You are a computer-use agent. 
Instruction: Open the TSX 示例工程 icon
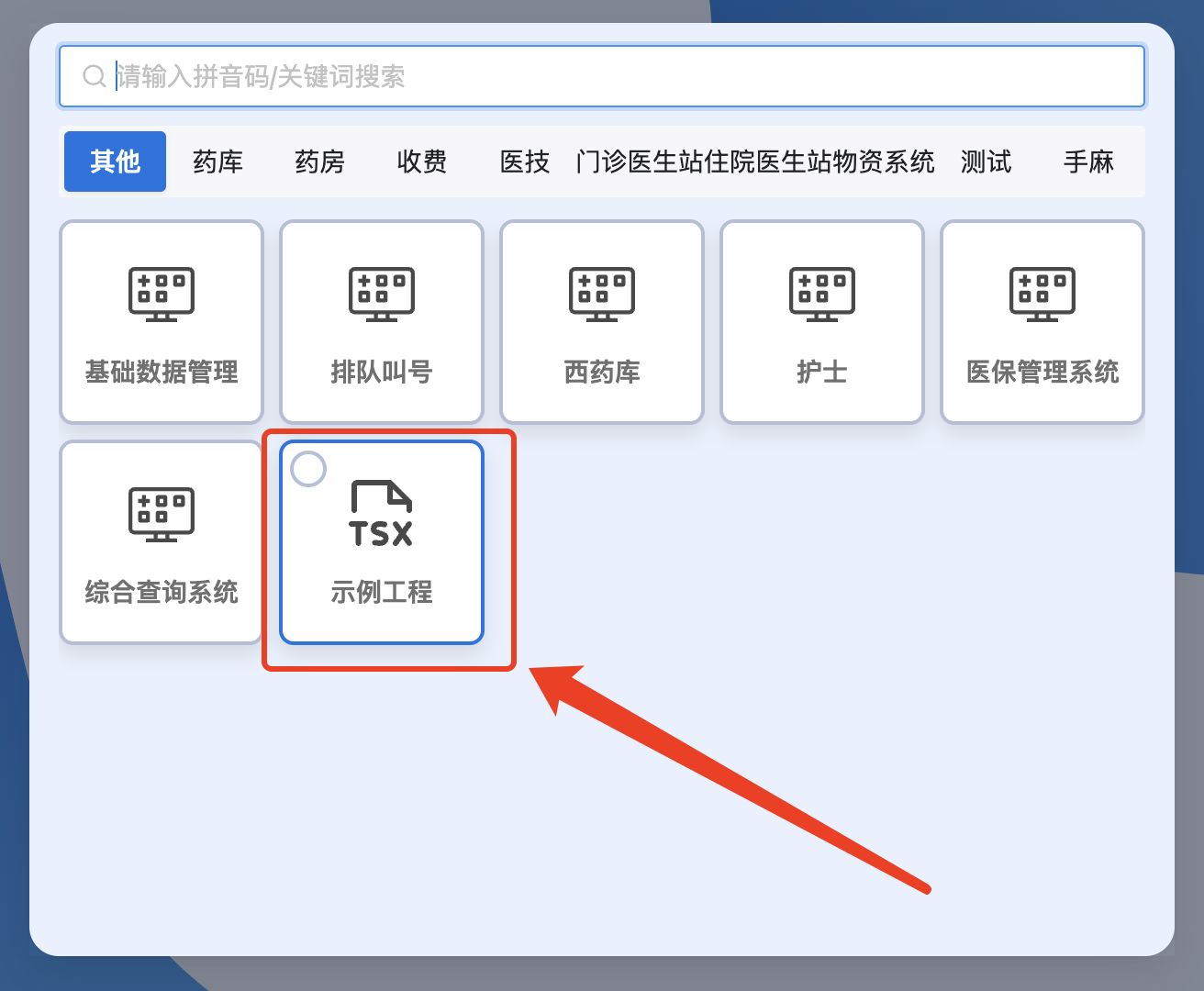(x=381, y=541)
